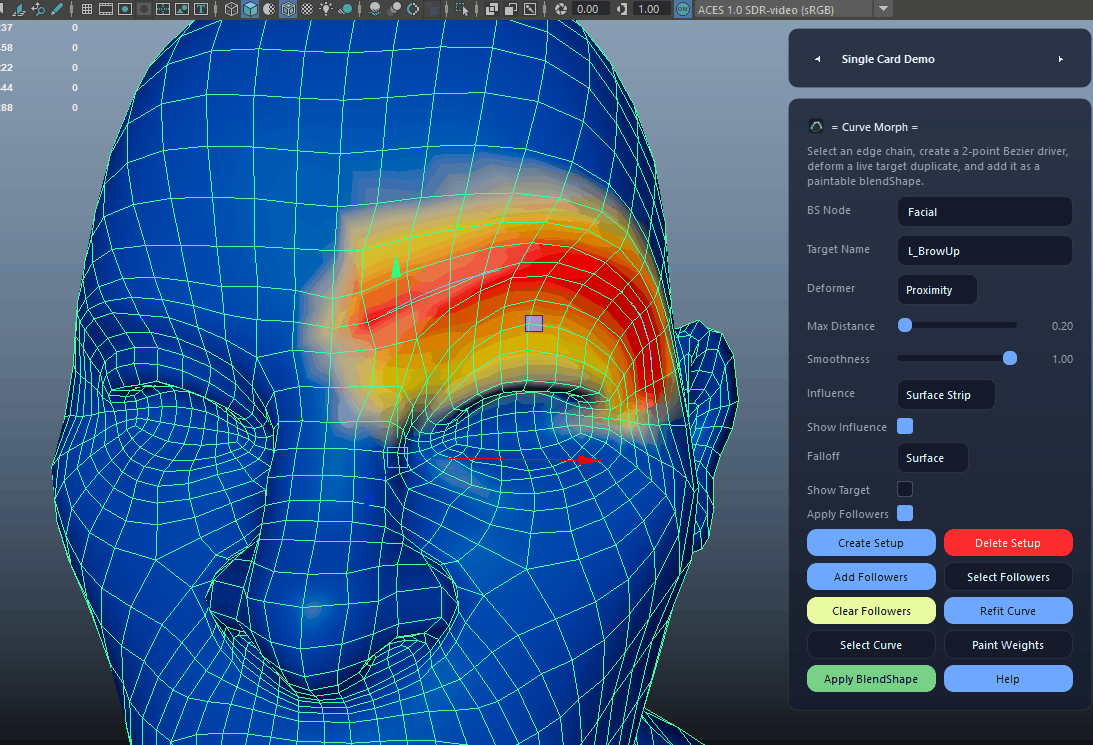Enable 2D pan/zoom in the viewport toolbar
This screenshot has height=745, width=1093.
(x=38, y=9)
